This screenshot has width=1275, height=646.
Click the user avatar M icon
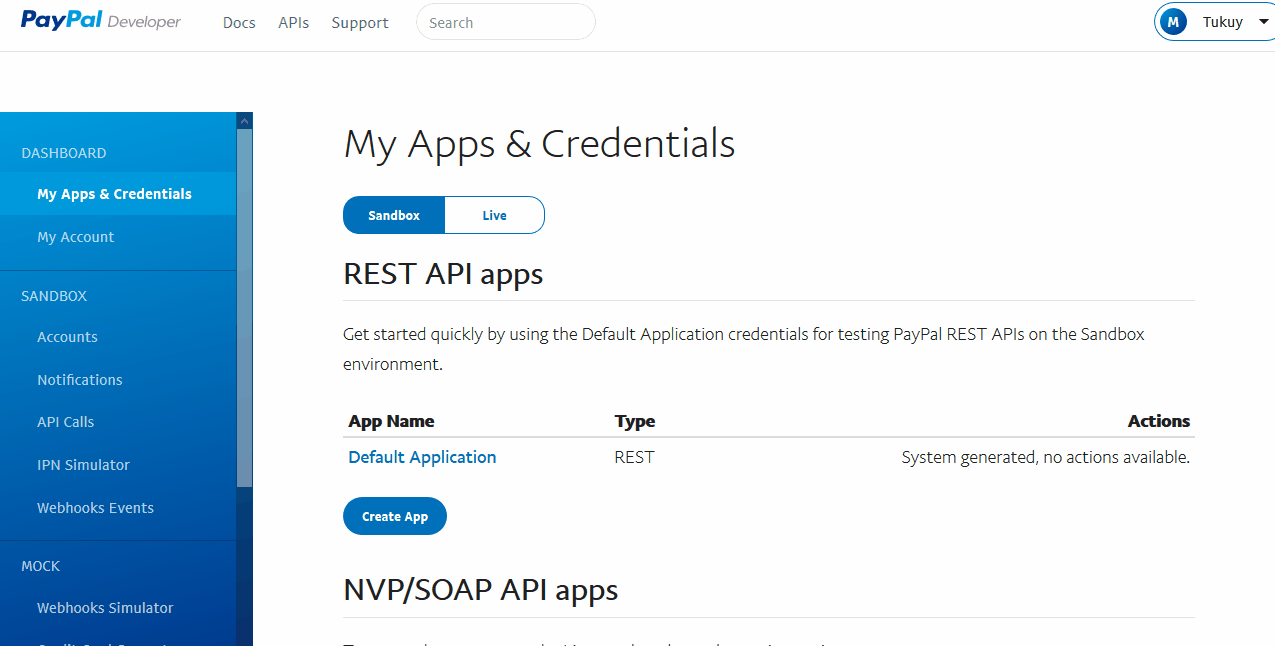point(1173,22)
